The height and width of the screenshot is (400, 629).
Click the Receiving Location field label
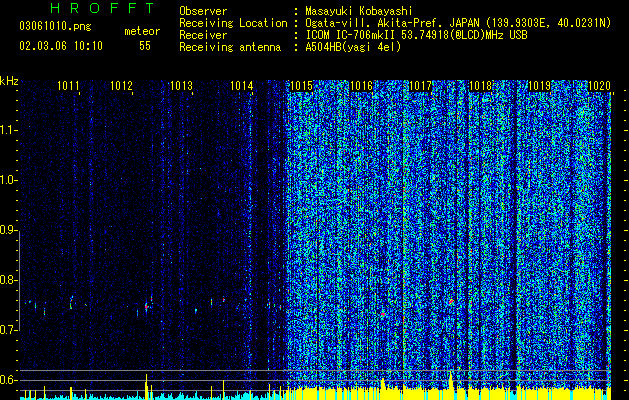coord(233,23)
